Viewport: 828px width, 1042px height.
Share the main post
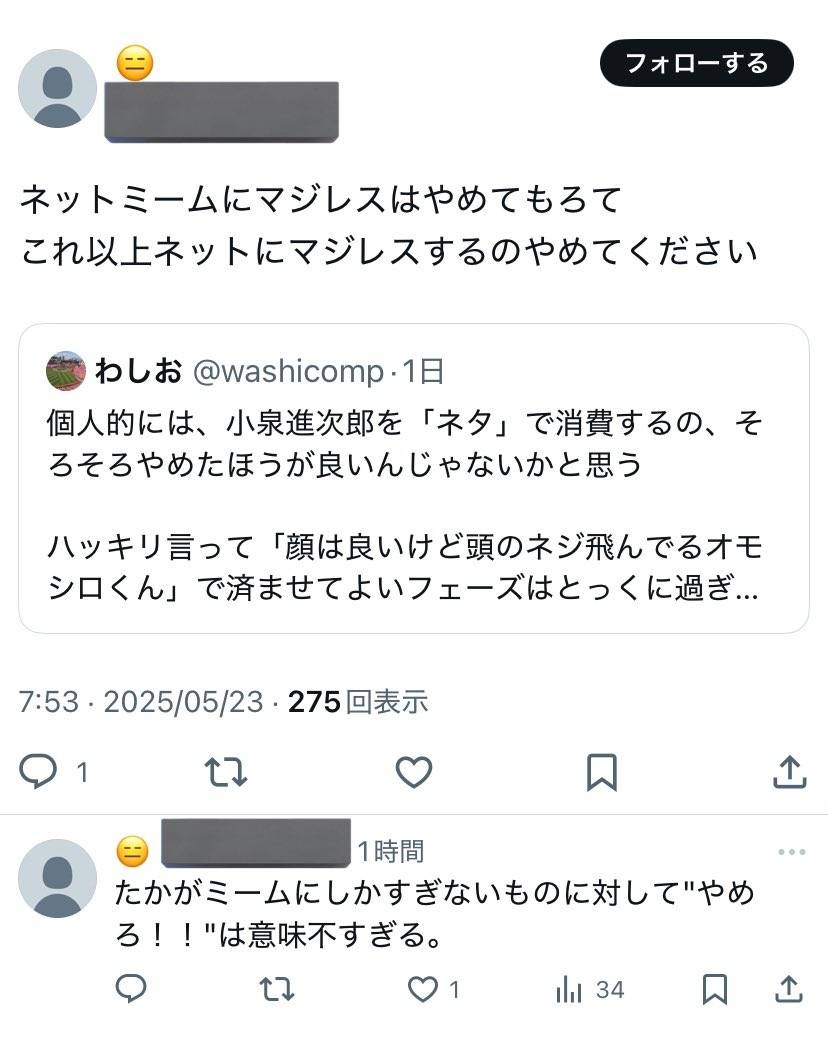click(790, 771)
